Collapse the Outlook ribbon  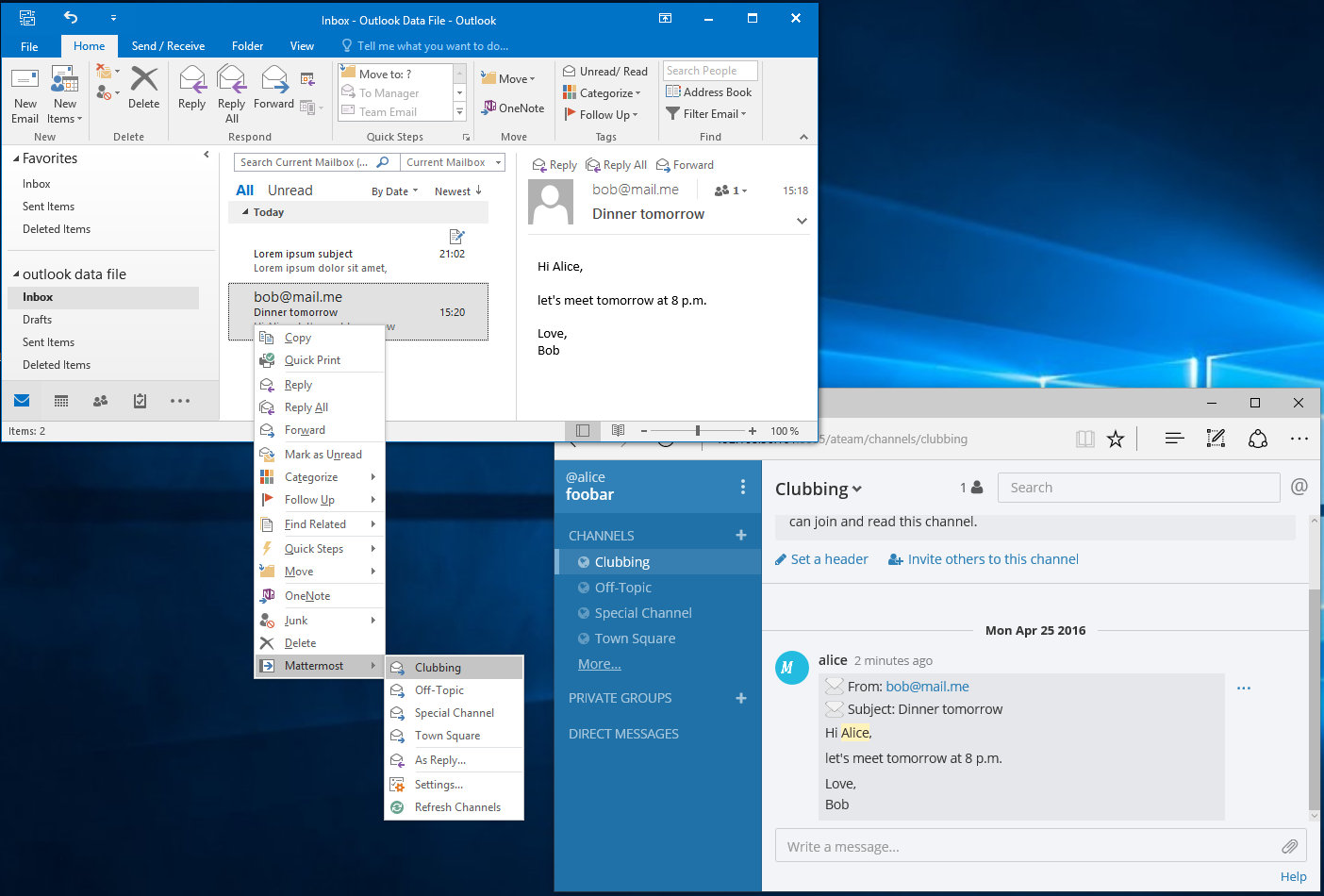pos(803,137)
